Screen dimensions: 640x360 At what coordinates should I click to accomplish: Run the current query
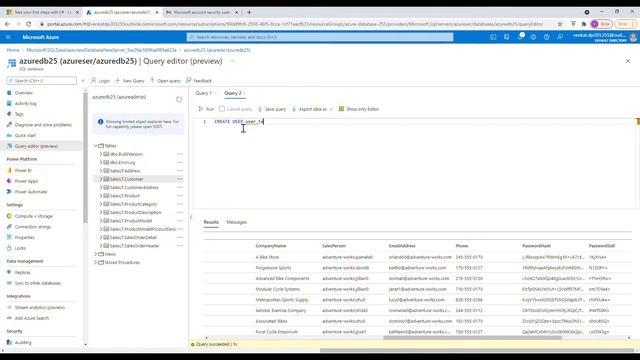click(x=206, y=109)
